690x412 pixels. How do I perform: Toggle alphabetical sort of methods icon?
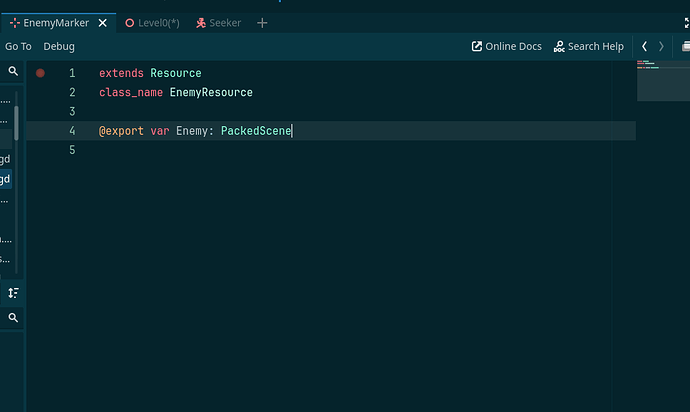[13, 293]
